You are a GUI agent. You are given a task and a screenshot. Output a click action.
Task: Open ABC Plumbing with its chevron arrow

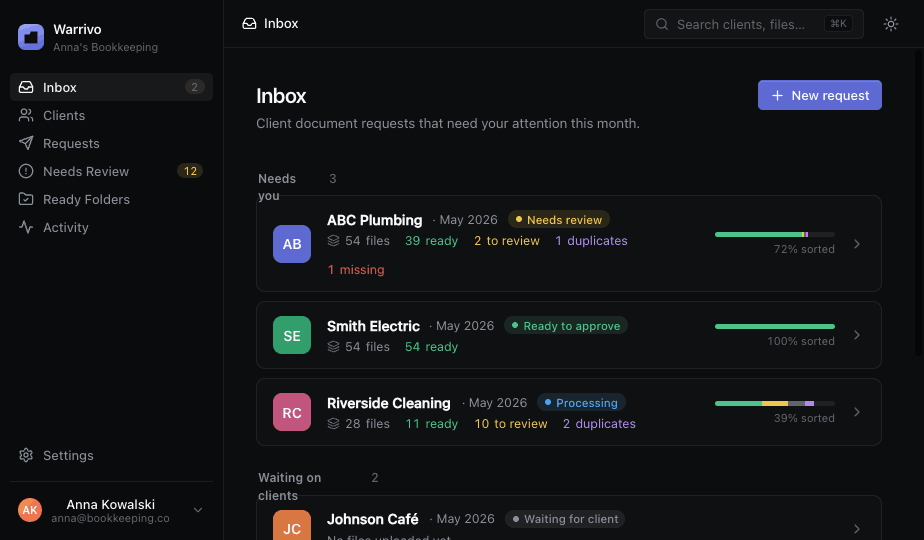point(857,243)
